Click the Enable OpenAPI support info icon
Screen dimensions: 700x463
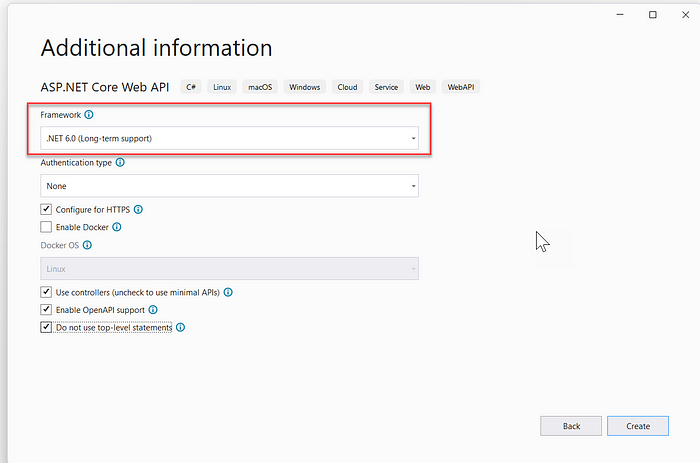click(153, 310)
